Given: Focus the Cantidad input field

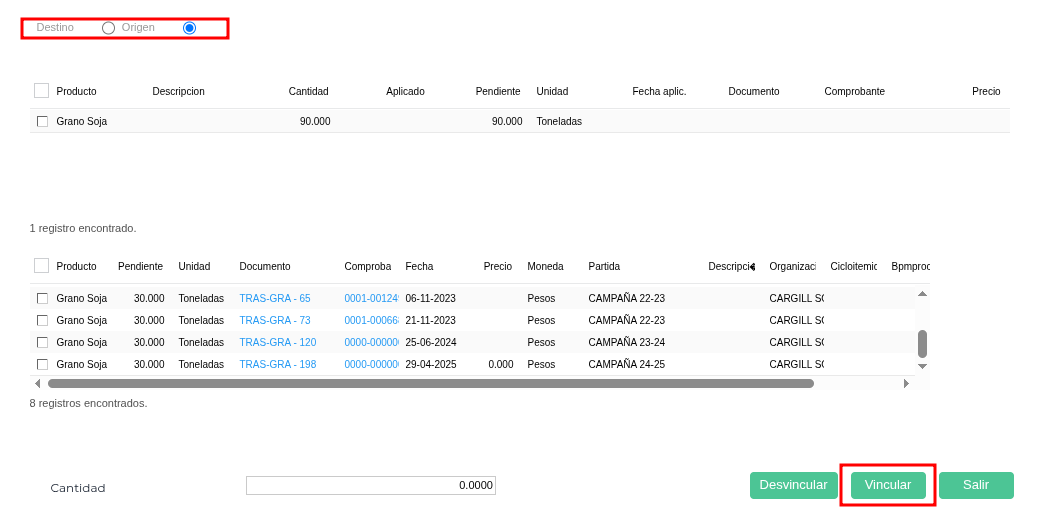Looking at the screenshot, I should (x=370, y=485).
